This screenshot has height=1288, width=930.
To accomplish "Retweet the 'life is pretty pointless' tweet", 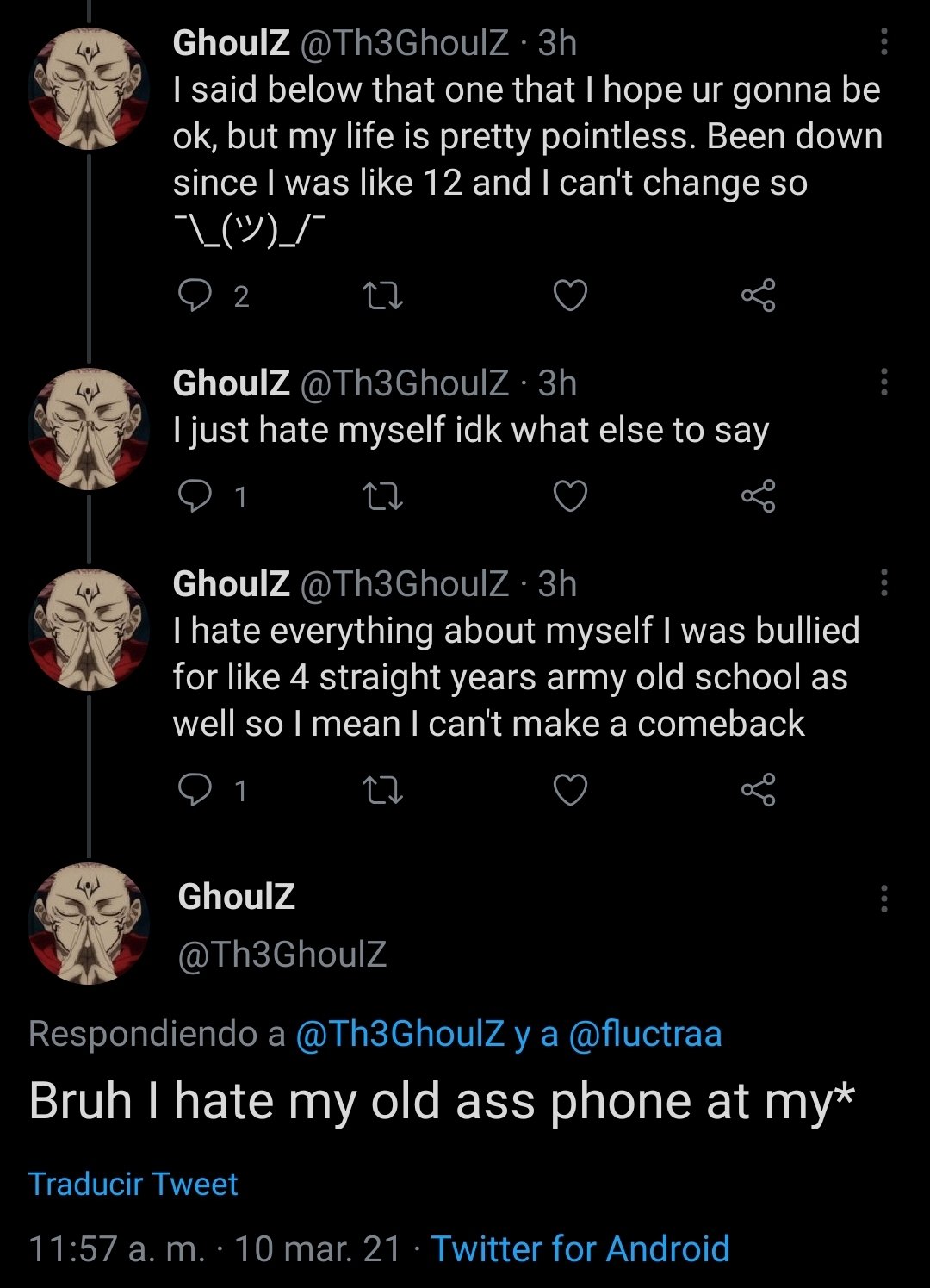I will [x=382, y=296].
